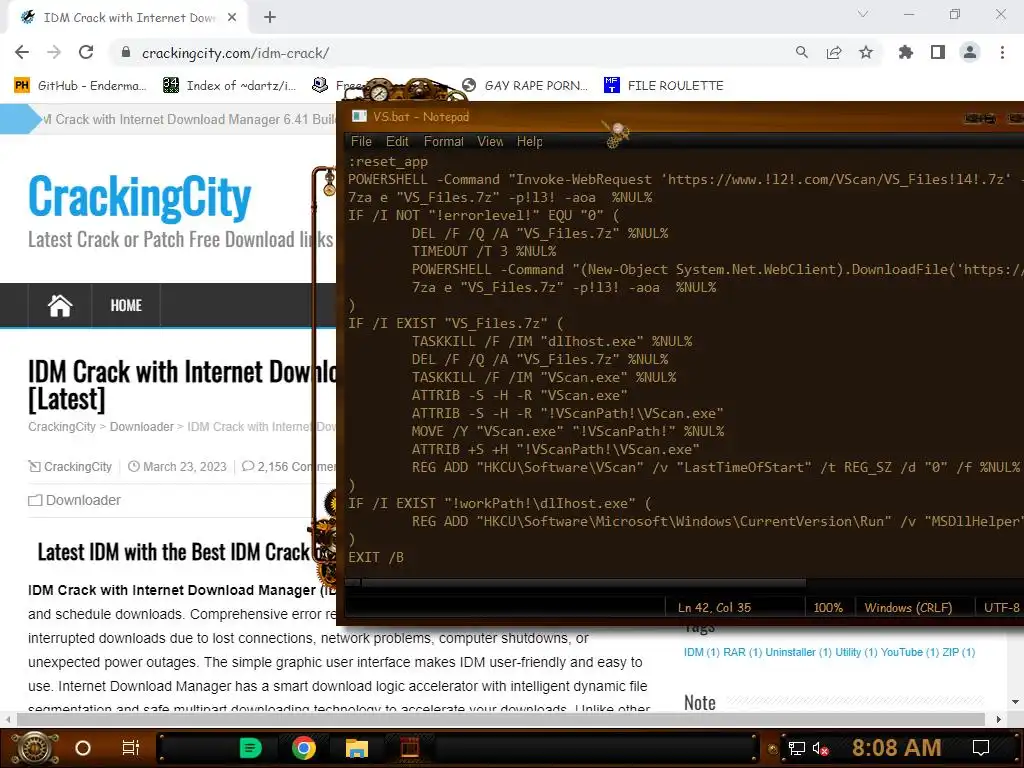Select the RAR (1) tag

pyautogui.click(x=743, y=652)
